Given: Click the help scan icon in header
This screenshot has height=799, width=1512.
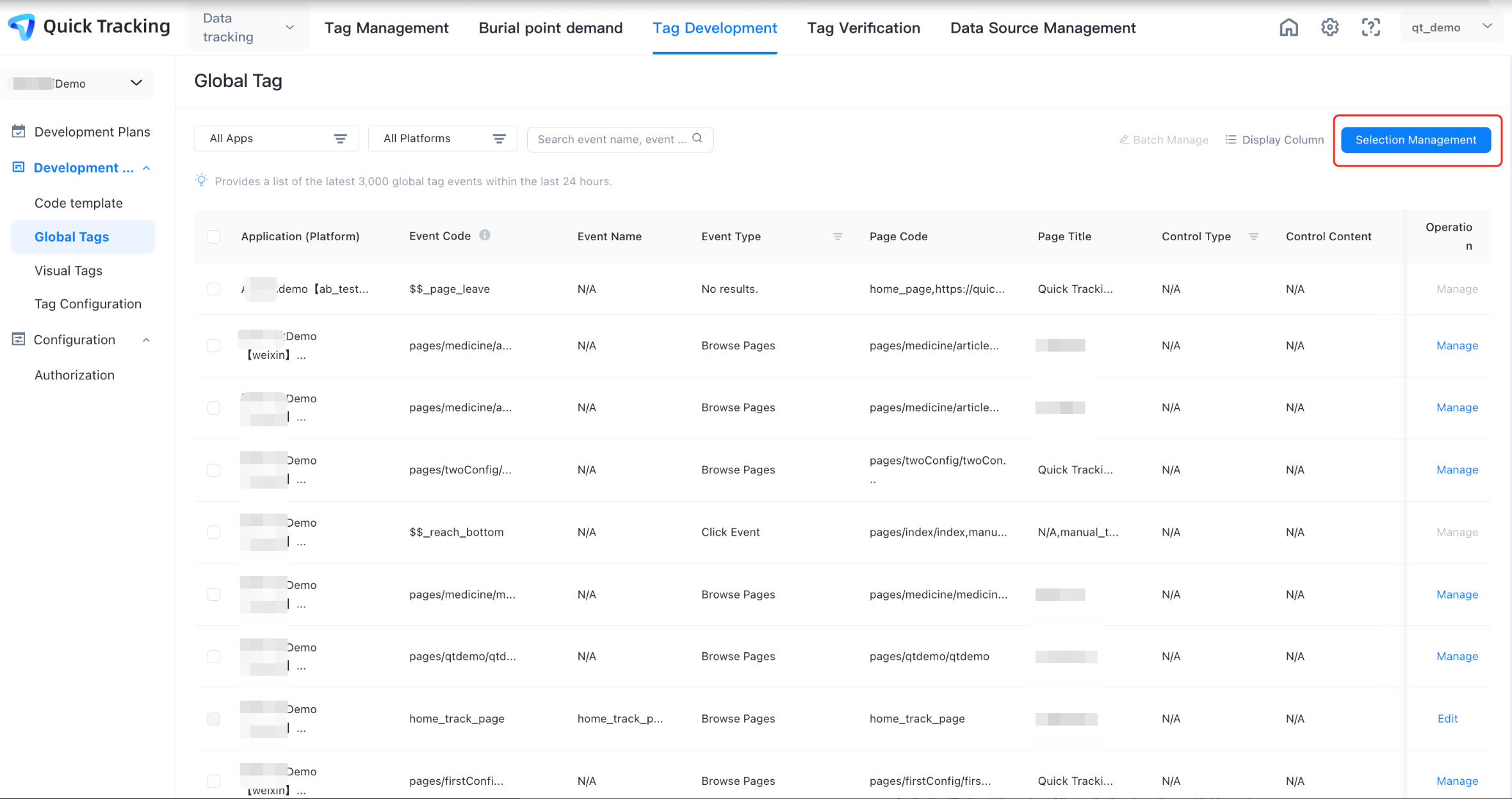Looking at the screenshot, I should pyautogui.click(x=1370, y=28).
